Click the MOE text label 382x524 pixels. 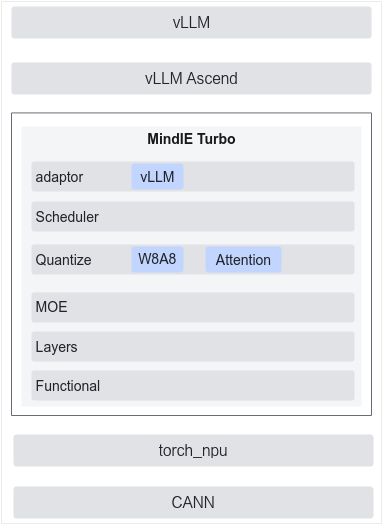click(51, 307)
